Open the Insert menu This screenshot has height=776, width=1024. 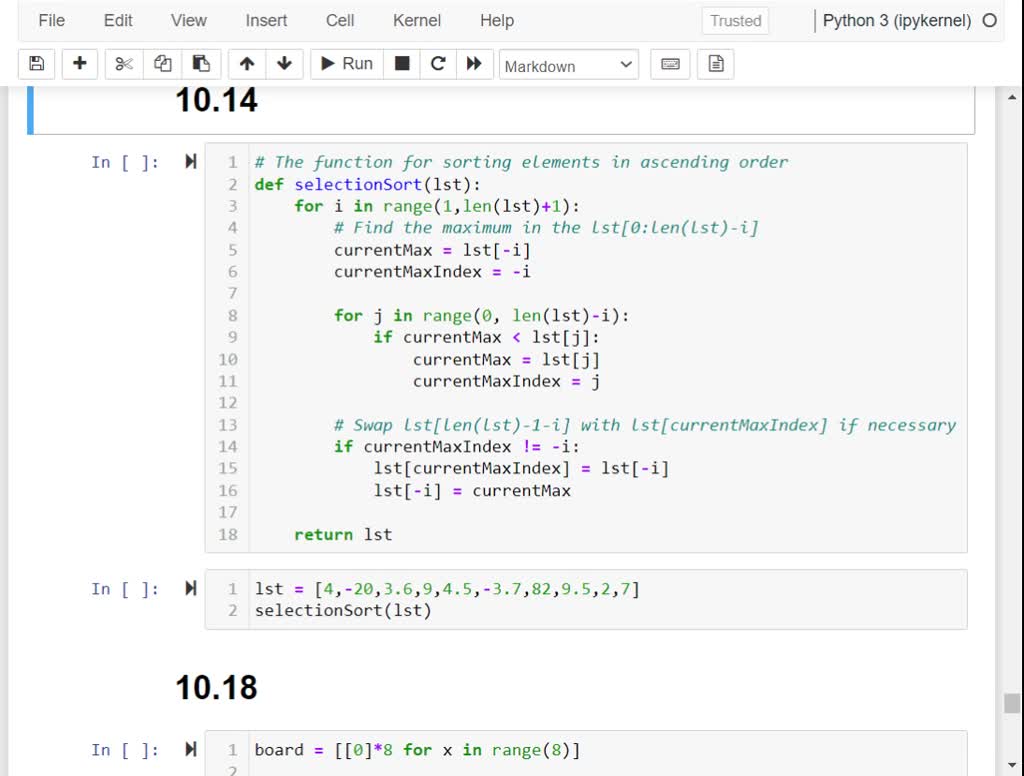tap(266, 20)
